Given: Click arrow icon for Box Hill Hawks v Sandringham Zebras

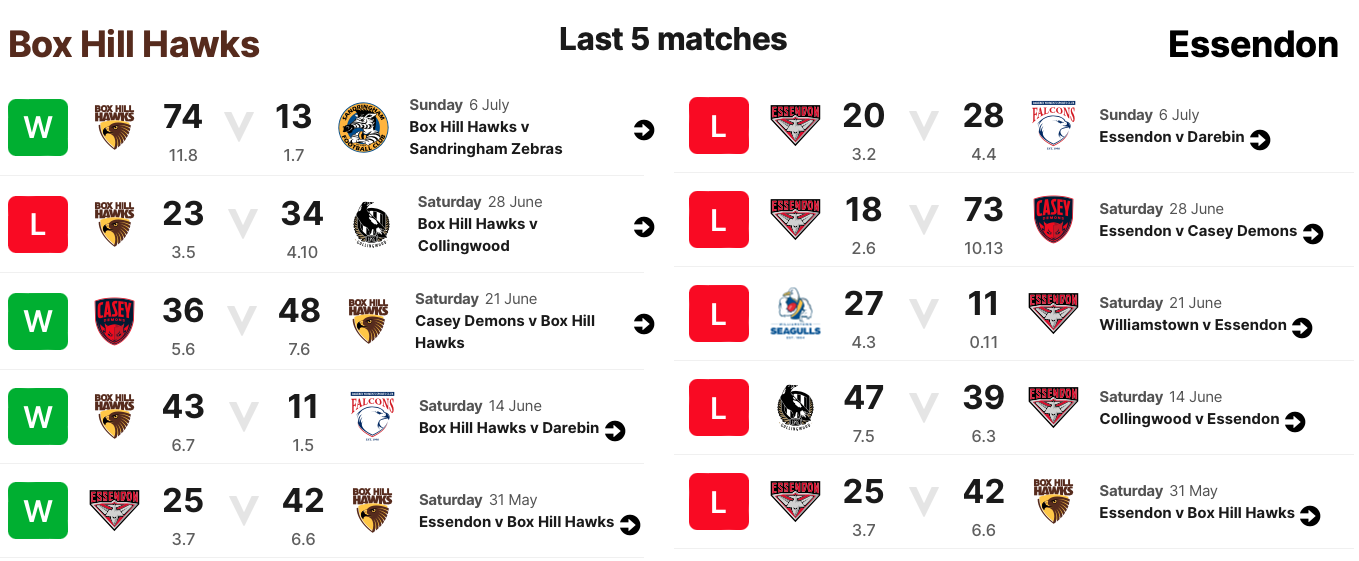Looking at the screenshot, I should pyautogui.click(x=644, y=130).
